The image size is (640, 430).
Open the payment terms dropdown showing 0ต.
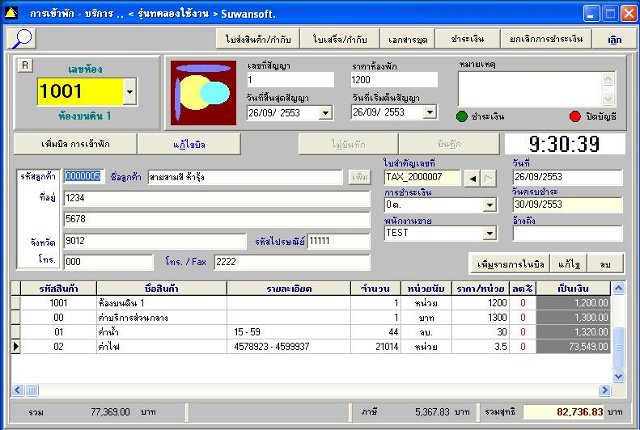pyautogui.click(x=489, y=205)
